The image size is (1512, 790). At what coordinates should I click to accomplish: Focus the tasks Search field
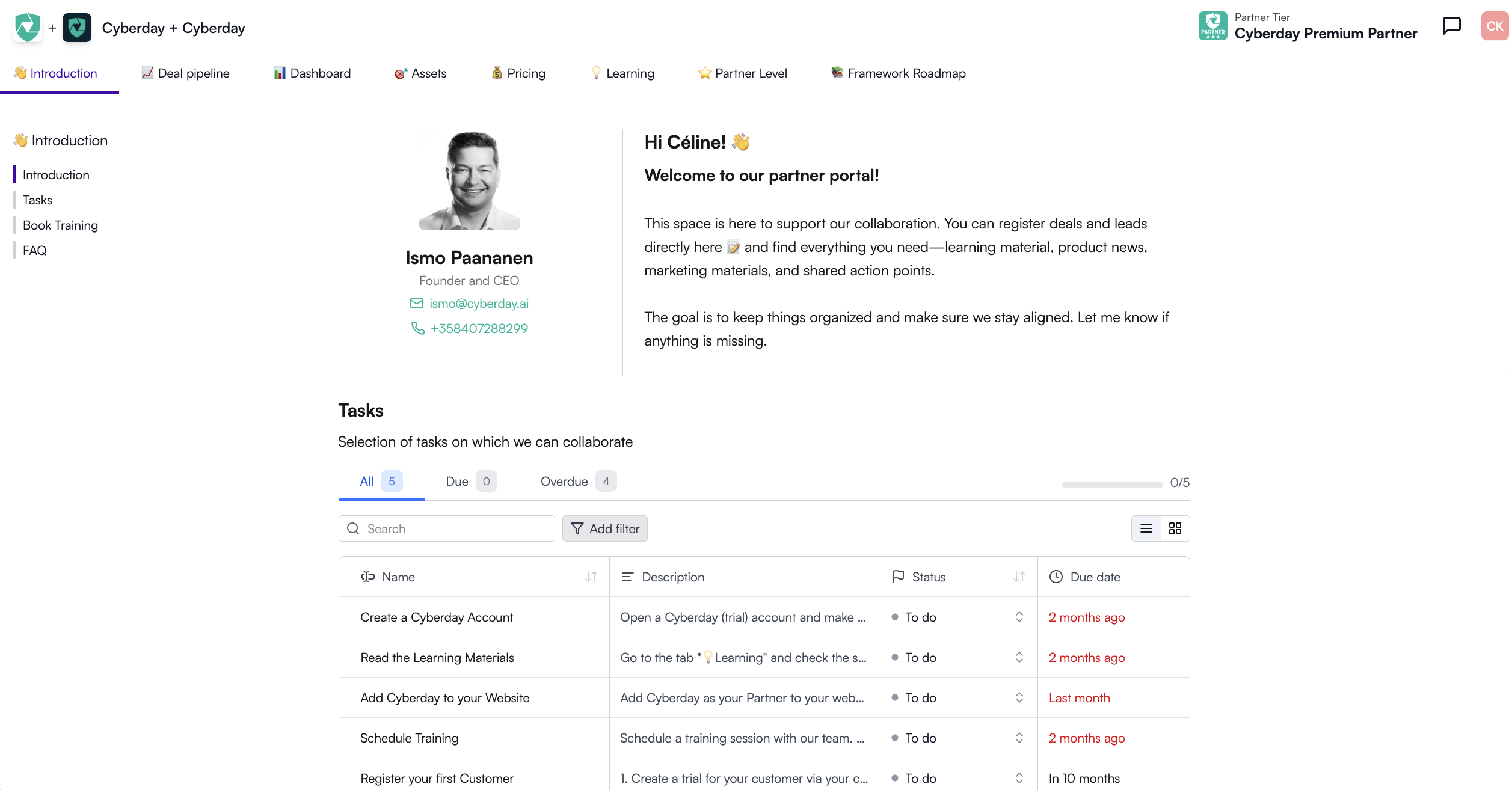(x=446, y=528)
